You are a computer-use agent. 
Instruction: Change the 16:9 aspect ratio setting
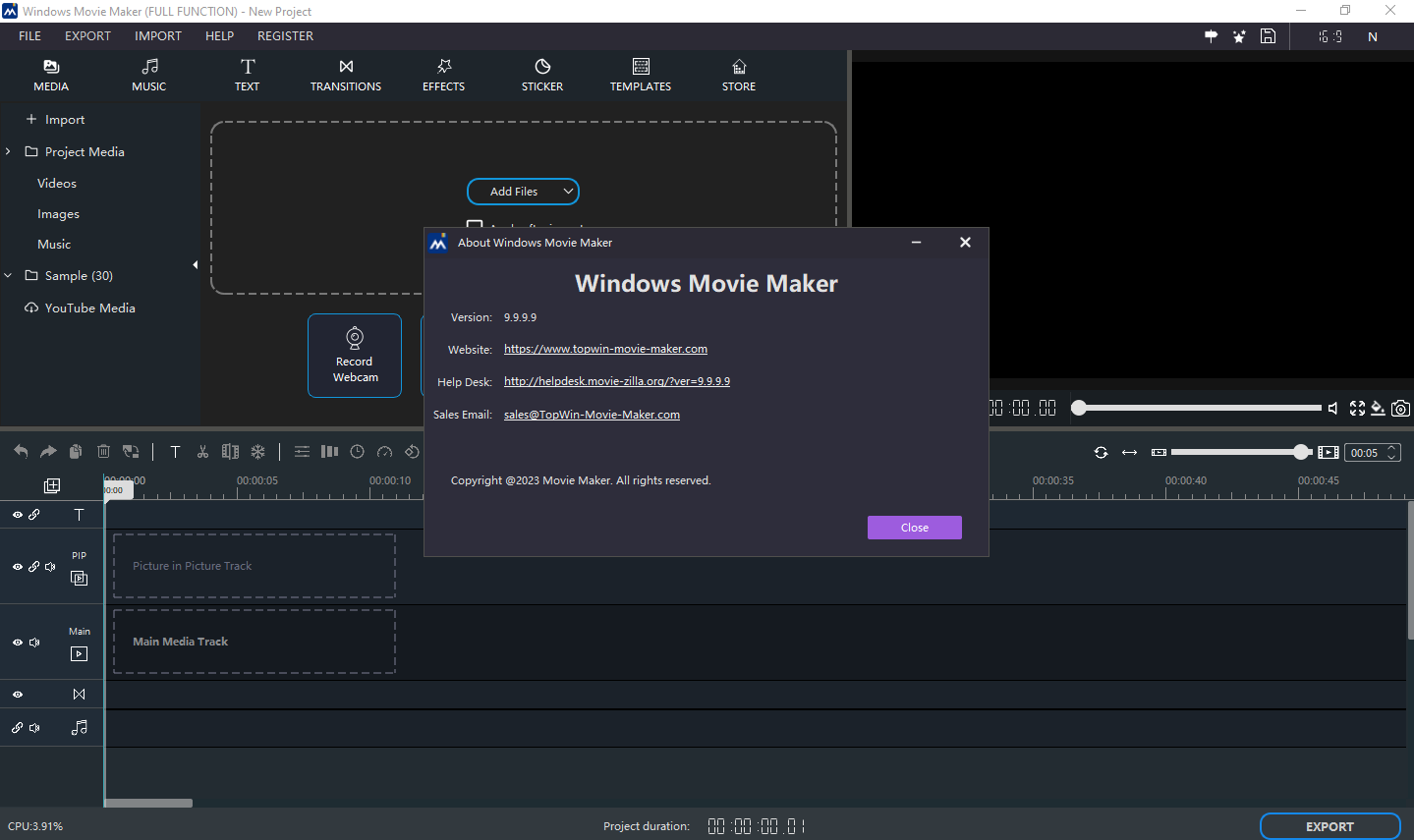pos(1330,36)
